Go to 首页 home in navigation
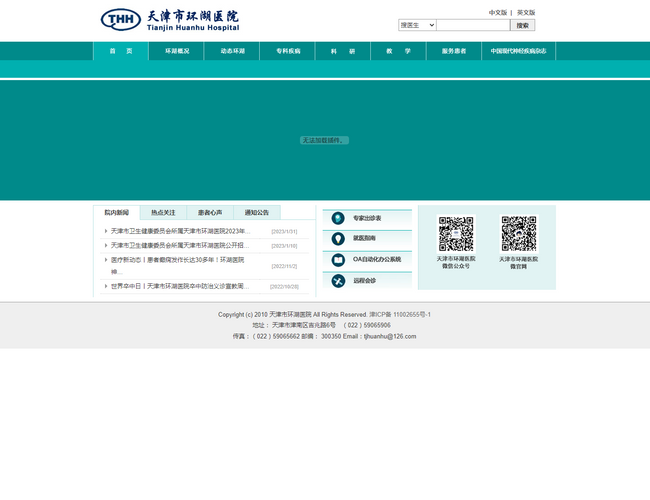650x500 pixels. pos(120,51)
